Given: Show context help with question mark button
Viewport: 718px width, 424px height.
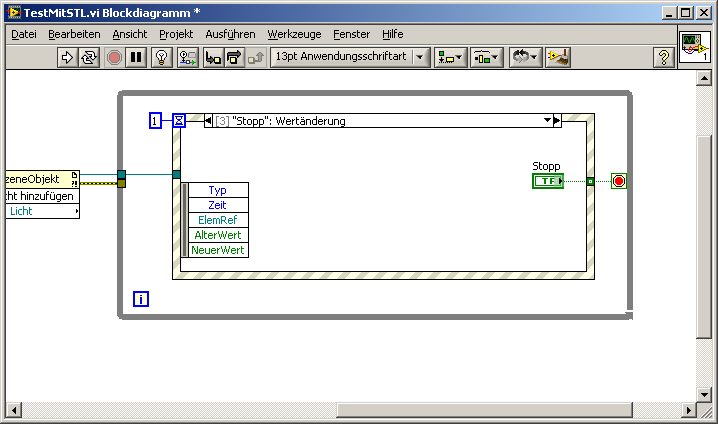Looking at the screenshot, I should point(664,58).
